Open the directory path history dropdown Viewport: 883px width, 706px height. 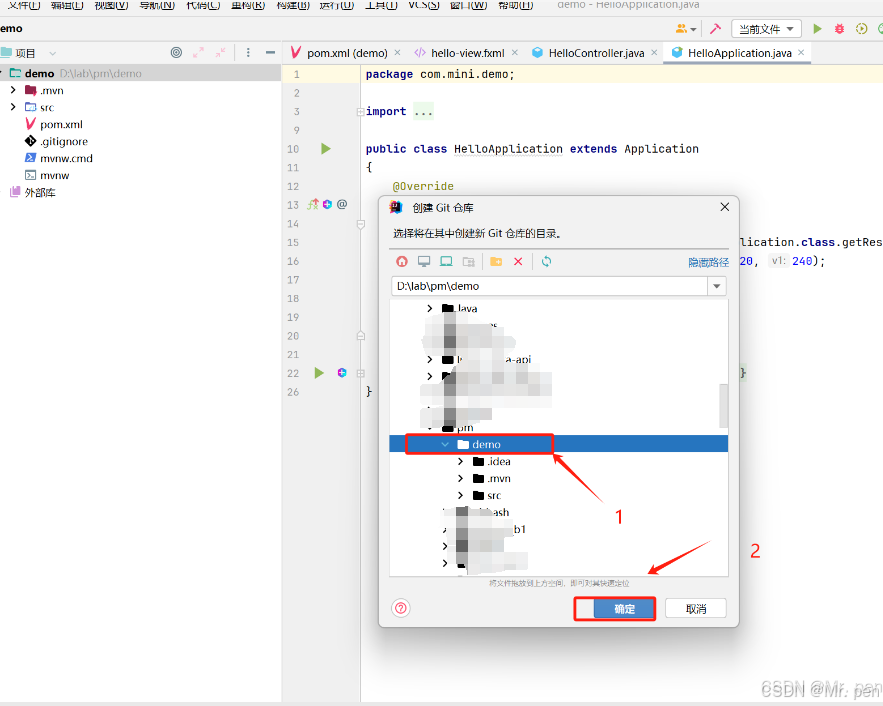pyautogui.click(x=716, y=286)
